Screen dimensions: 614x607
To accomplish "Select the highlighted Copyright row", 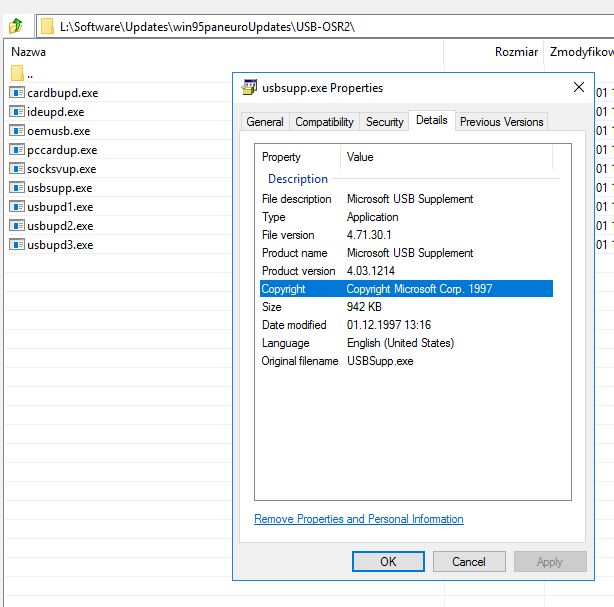I will [x=406, y=289].
